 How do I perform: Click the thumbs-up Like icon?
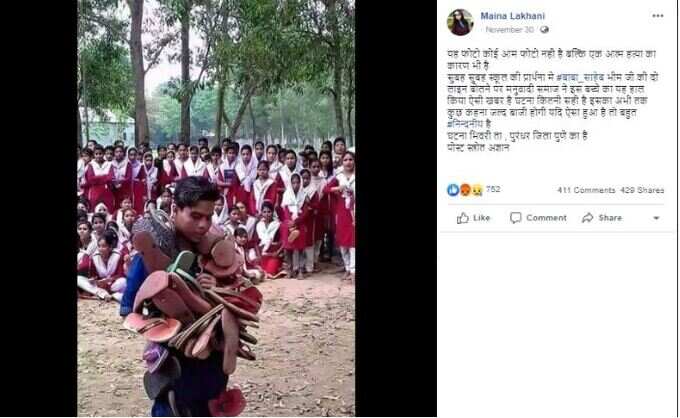click(463, 218)
